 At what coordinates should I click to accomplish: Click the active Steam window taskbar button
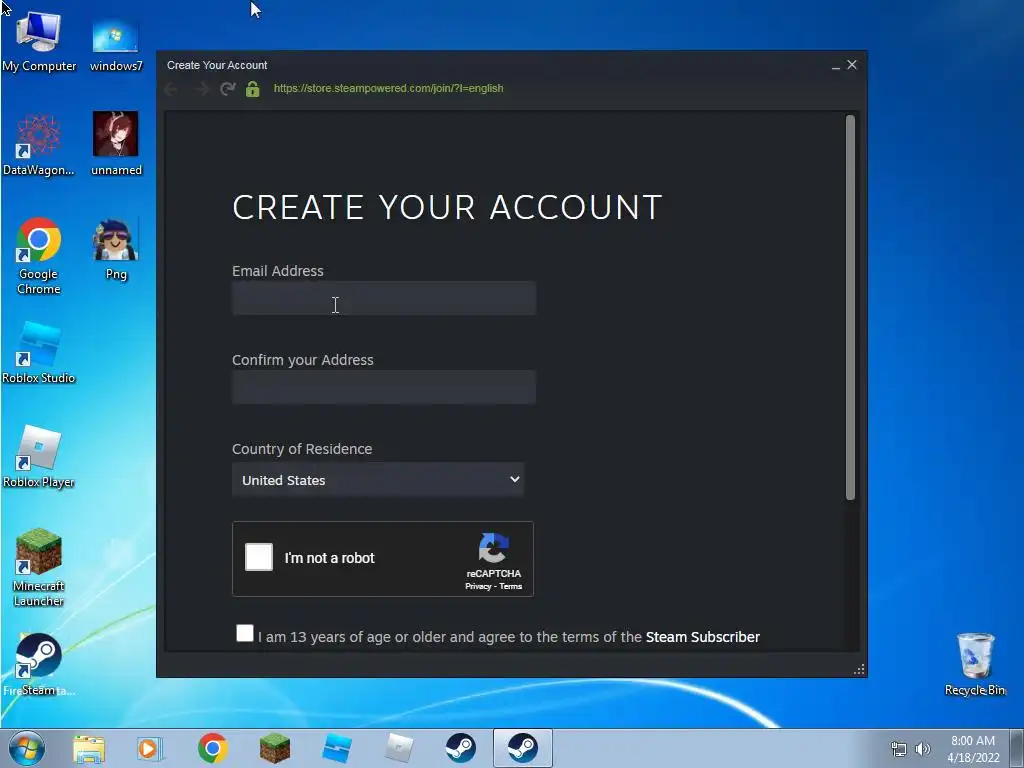point(522,748)
